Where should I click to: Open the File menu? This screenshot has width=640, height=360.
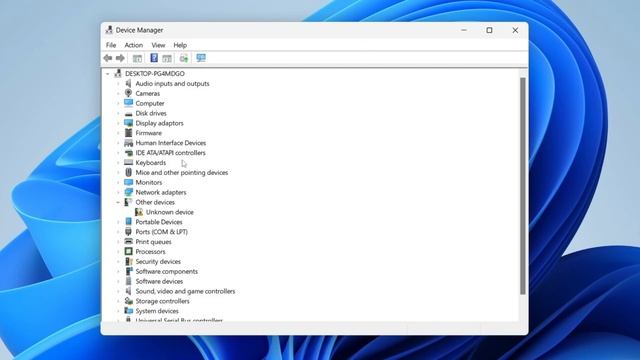(111, 45)
